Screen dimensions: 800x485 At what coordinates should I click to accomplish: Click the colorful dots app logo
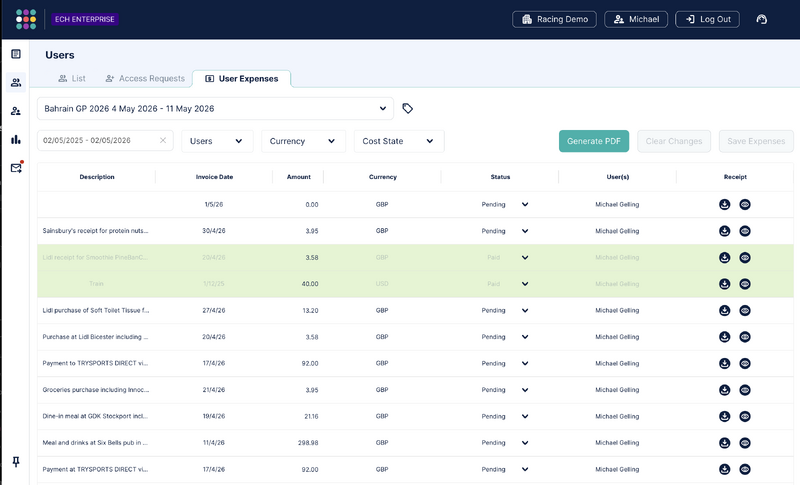(x=26, y=19)
